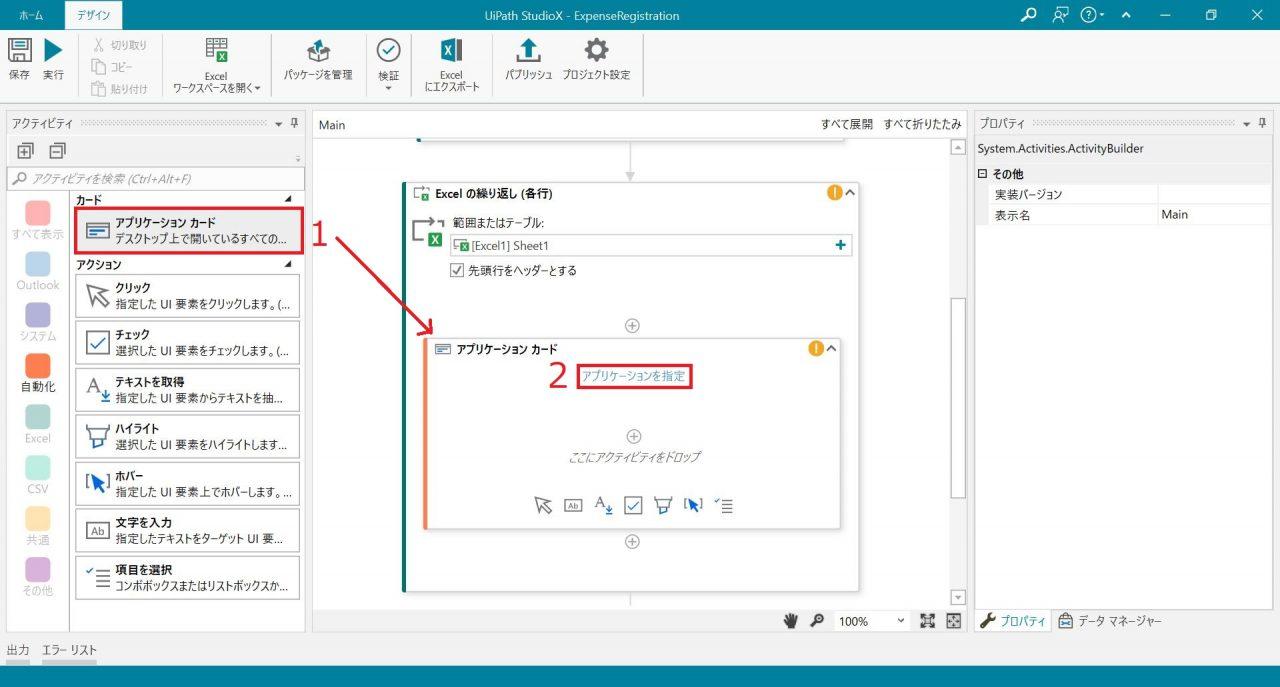This screenshot has width=1280, height=687.
Task: Open the 検証 (Validate) dropdown
Action: [388, 66]
